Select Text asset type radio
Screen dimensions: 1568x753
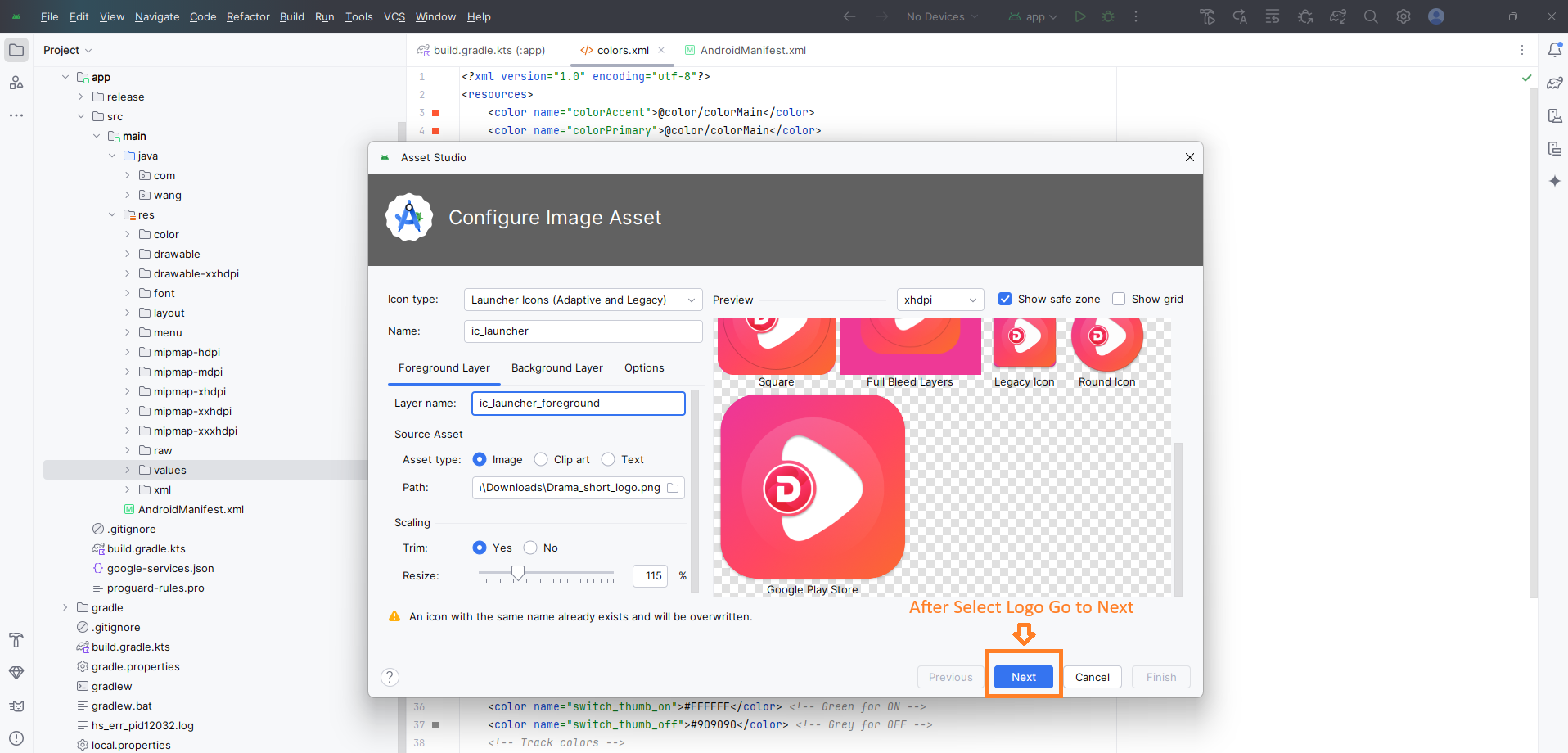point(608,459)
